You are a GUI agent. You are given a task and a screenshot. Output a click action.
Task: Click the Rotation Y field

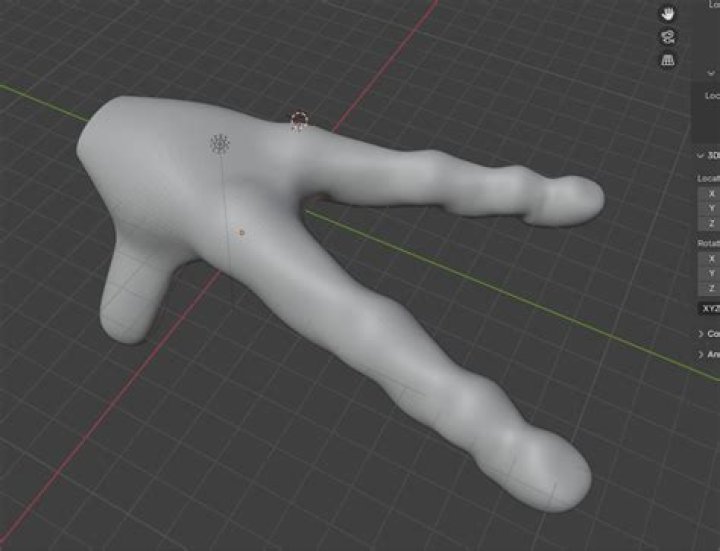709,274
